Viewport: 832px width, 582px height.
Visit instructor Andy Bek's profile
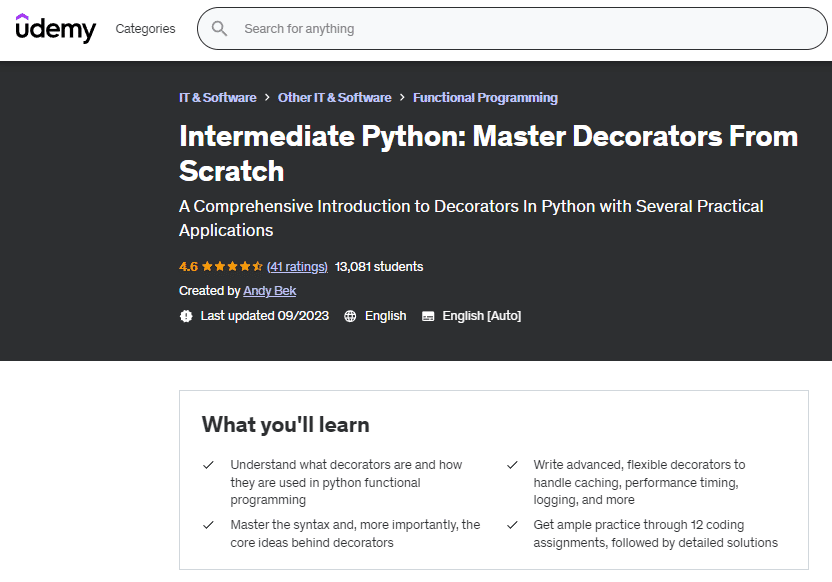coord(269,291)
